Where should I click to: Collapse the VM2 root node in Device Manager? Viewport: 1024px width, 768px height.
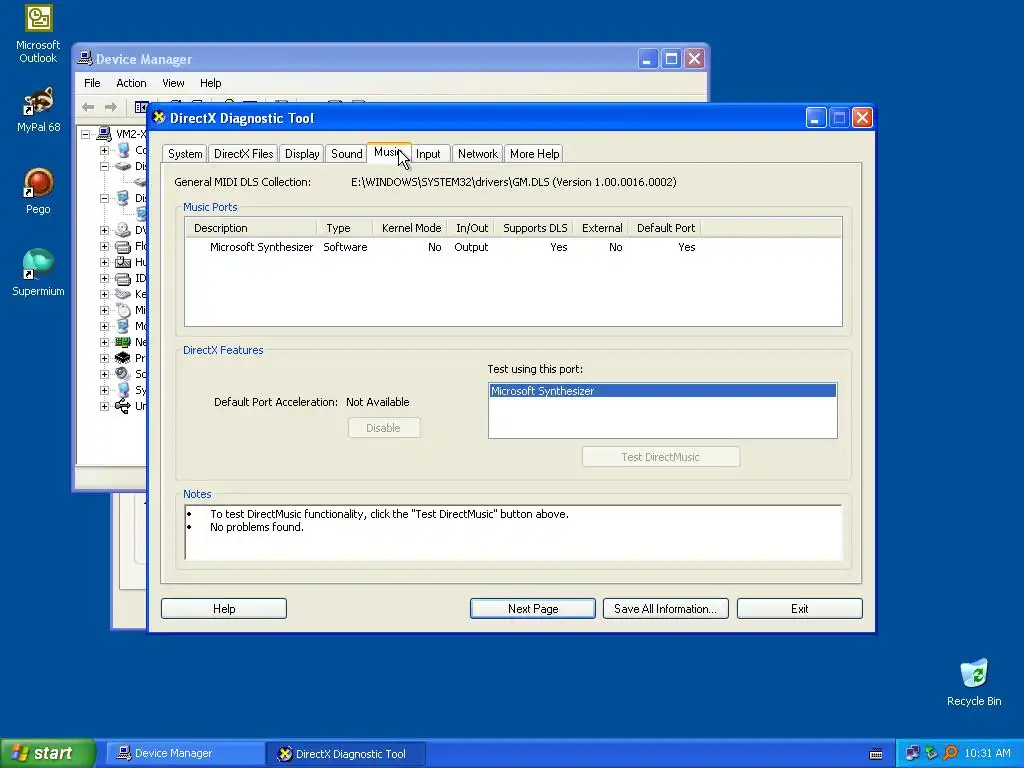(x=86, y=135)
